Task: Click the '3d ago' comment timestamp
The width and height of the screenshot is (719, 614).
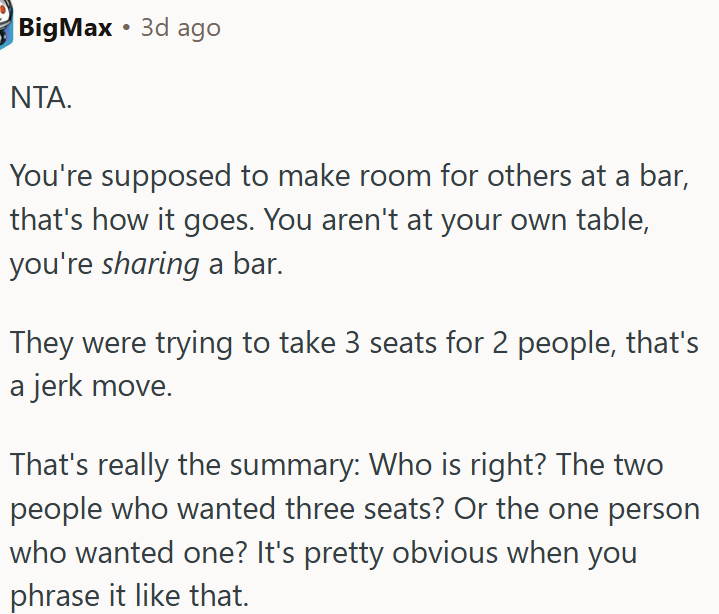Action: point(181,28)
